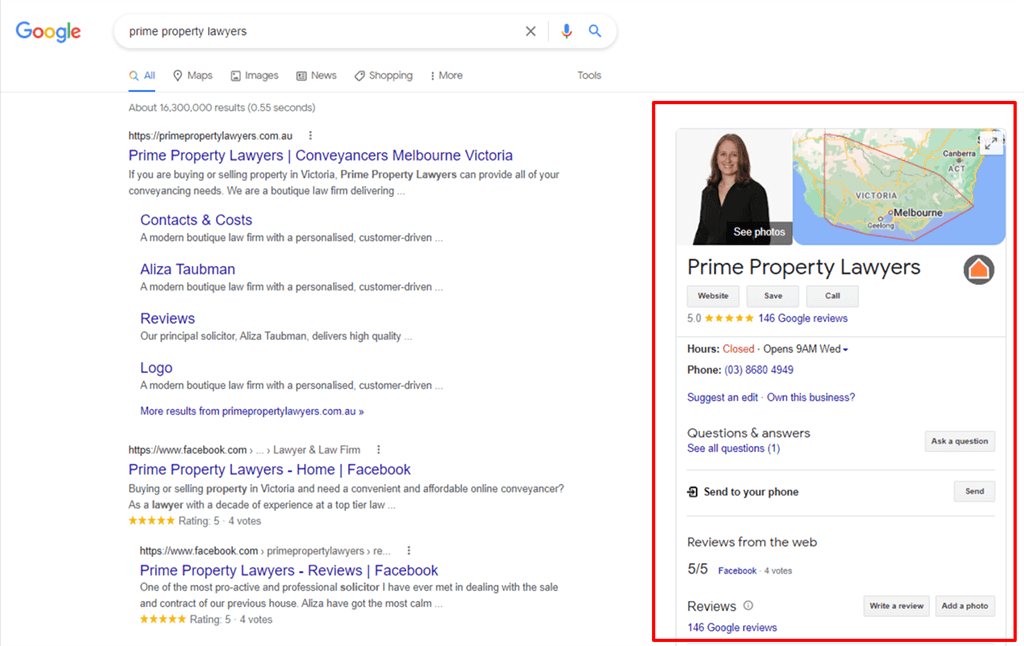Open options for the Facebook Lawyer & Law Firm result
Image resolution: width=1024 pixels, height=646 pixels.
(x=378, y=449)
